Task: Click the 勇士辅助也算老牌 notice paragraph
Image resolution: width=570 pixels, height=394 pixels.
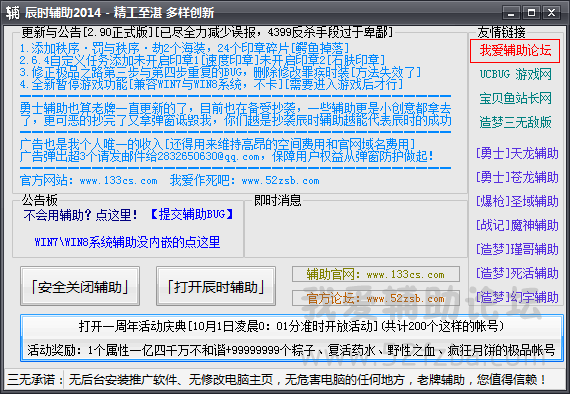Action: 236,114
